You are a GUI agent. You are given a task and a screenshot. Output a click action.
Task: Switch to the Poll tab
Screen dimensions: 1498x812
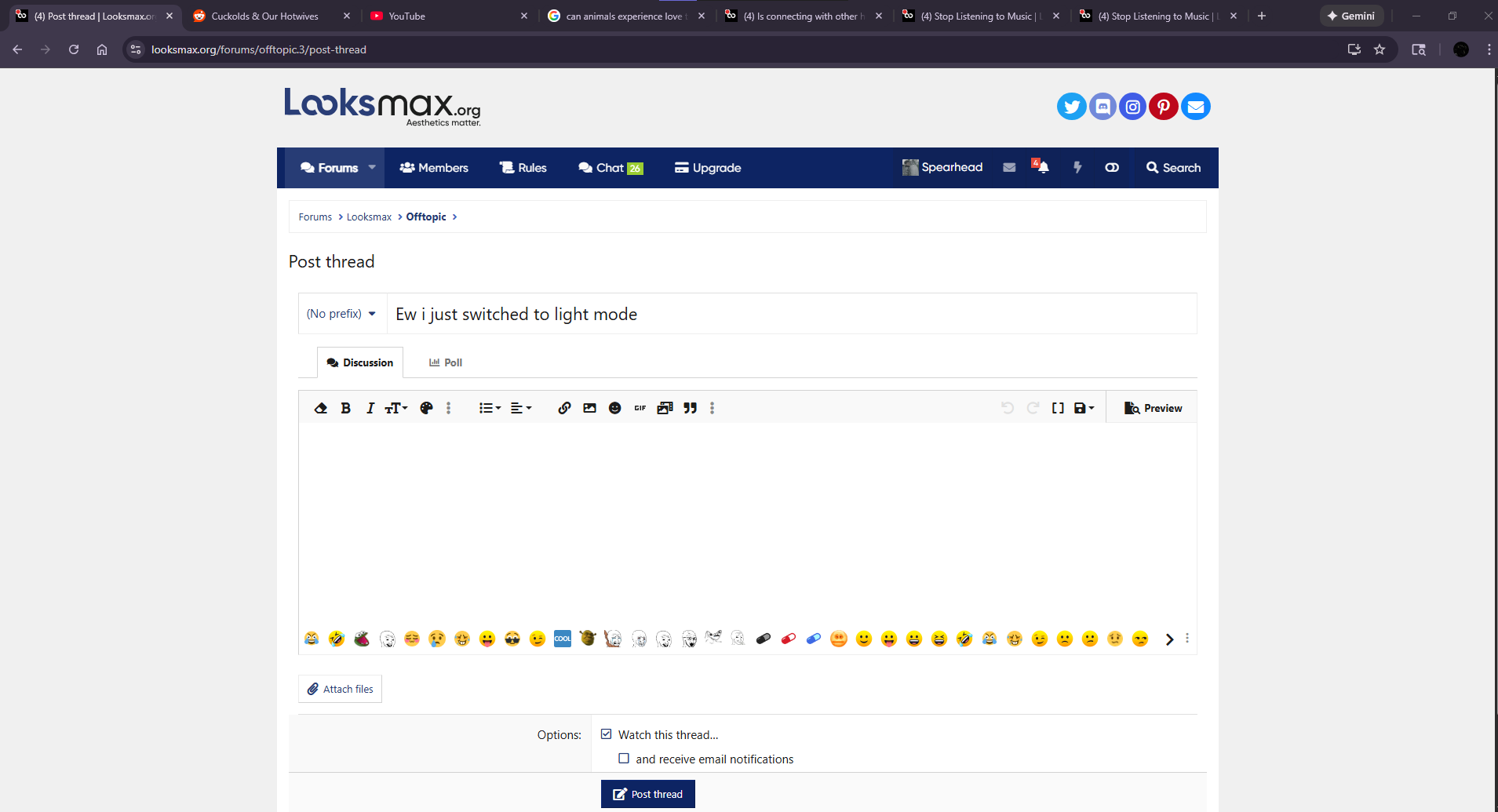point(446,362)
